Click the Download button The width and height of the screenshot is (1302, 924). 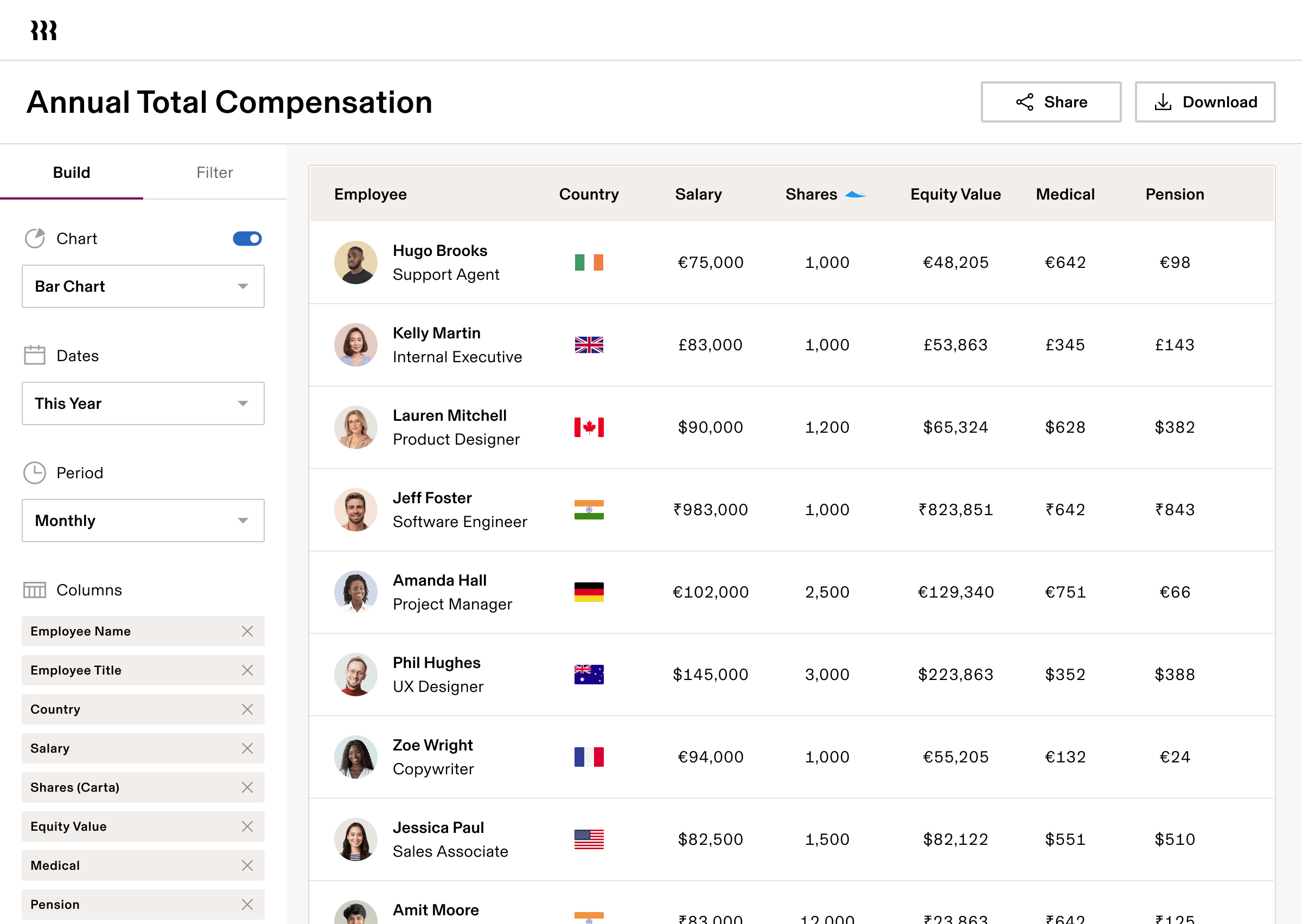[1205, 102]
